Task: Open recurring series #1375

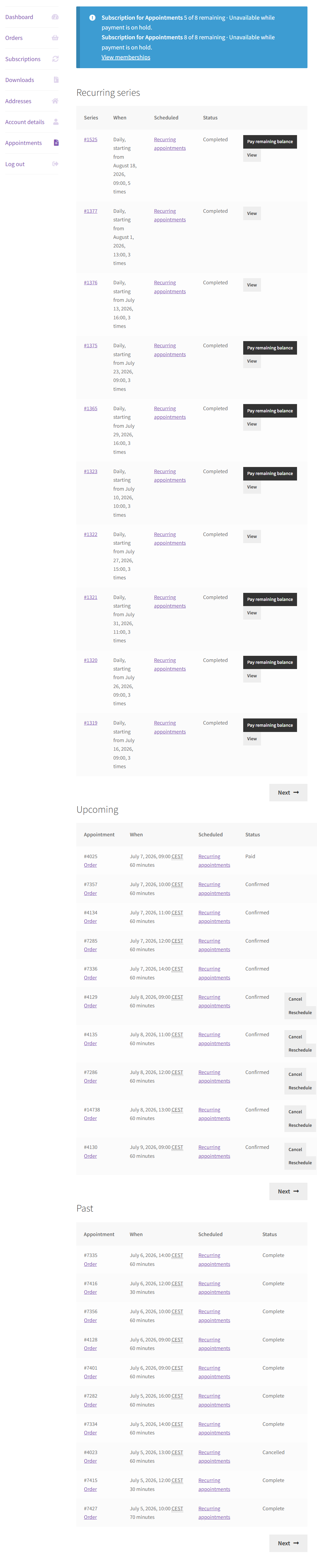Action: (91, 346)
